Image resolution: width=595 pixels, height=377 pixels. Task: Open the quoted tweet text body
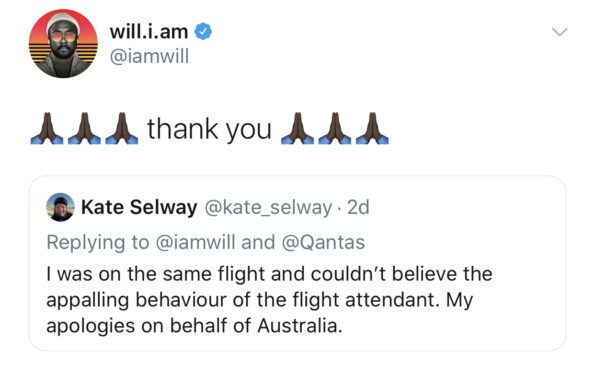[269, 300]
